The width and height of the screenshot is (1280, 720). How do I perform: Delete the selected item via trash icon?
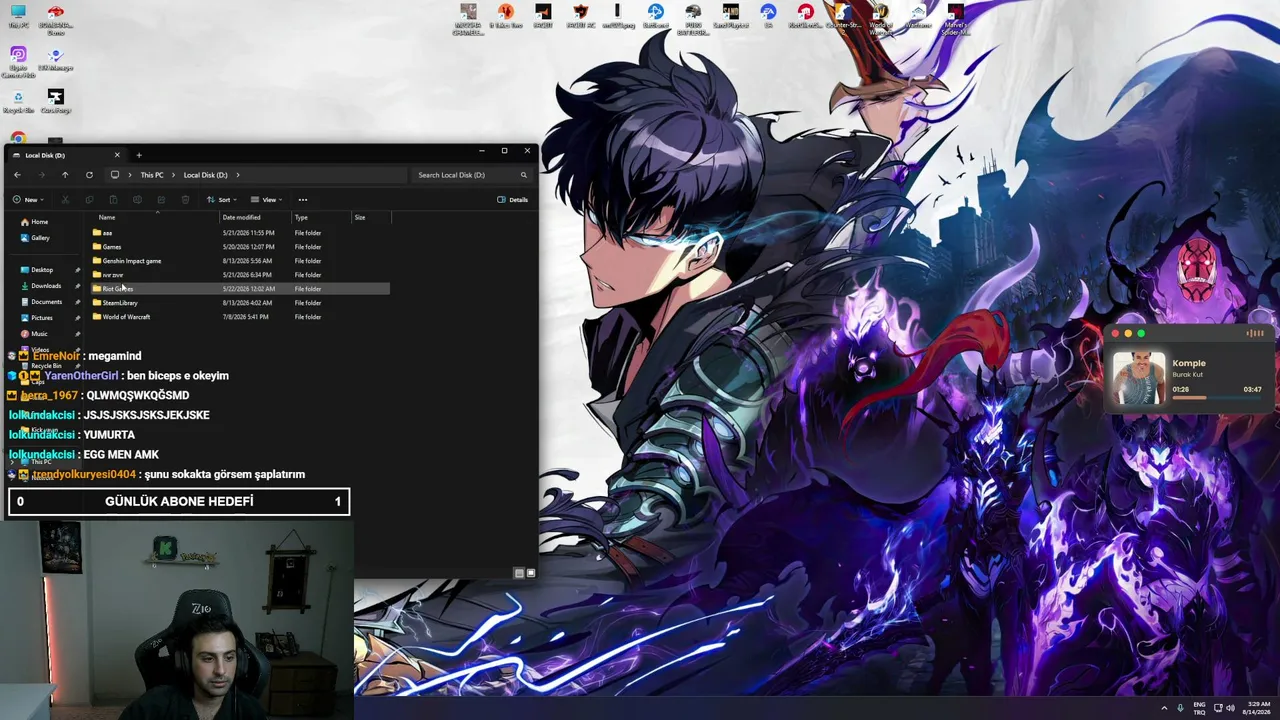coord(185,200)
